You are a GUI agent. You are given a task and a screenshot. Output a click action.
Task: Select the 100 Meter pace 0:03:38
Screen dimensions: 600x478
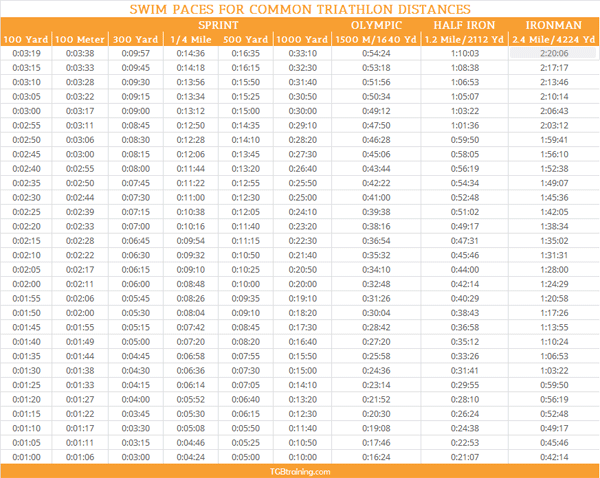(80, 53)
